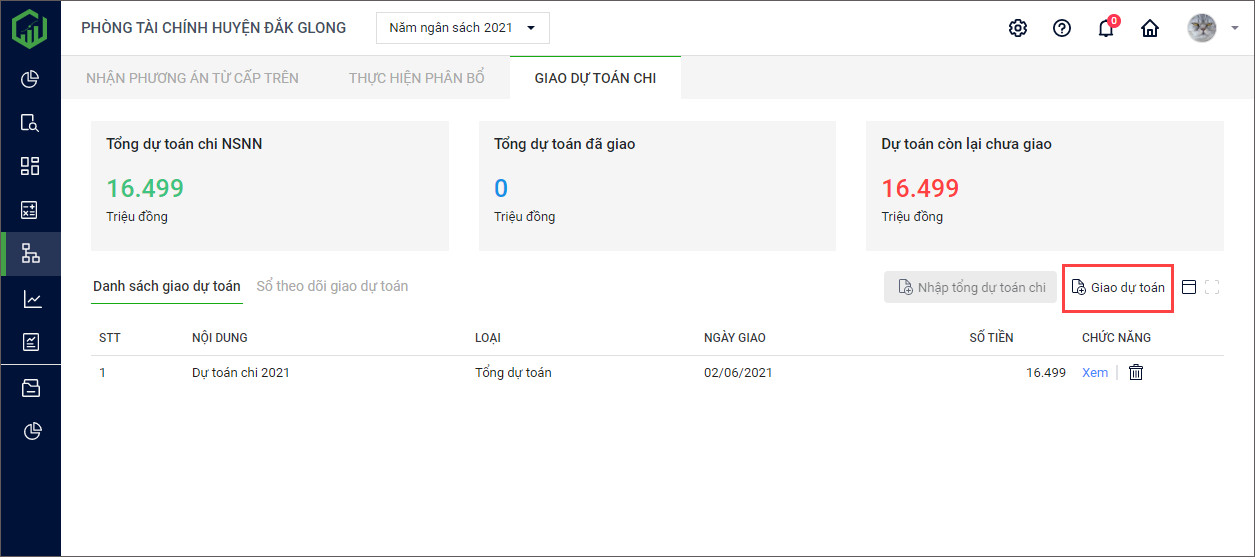1255x557 pixels.
Task: Switch to Thực hiện phân bổ tab
Action: point(416,78)
